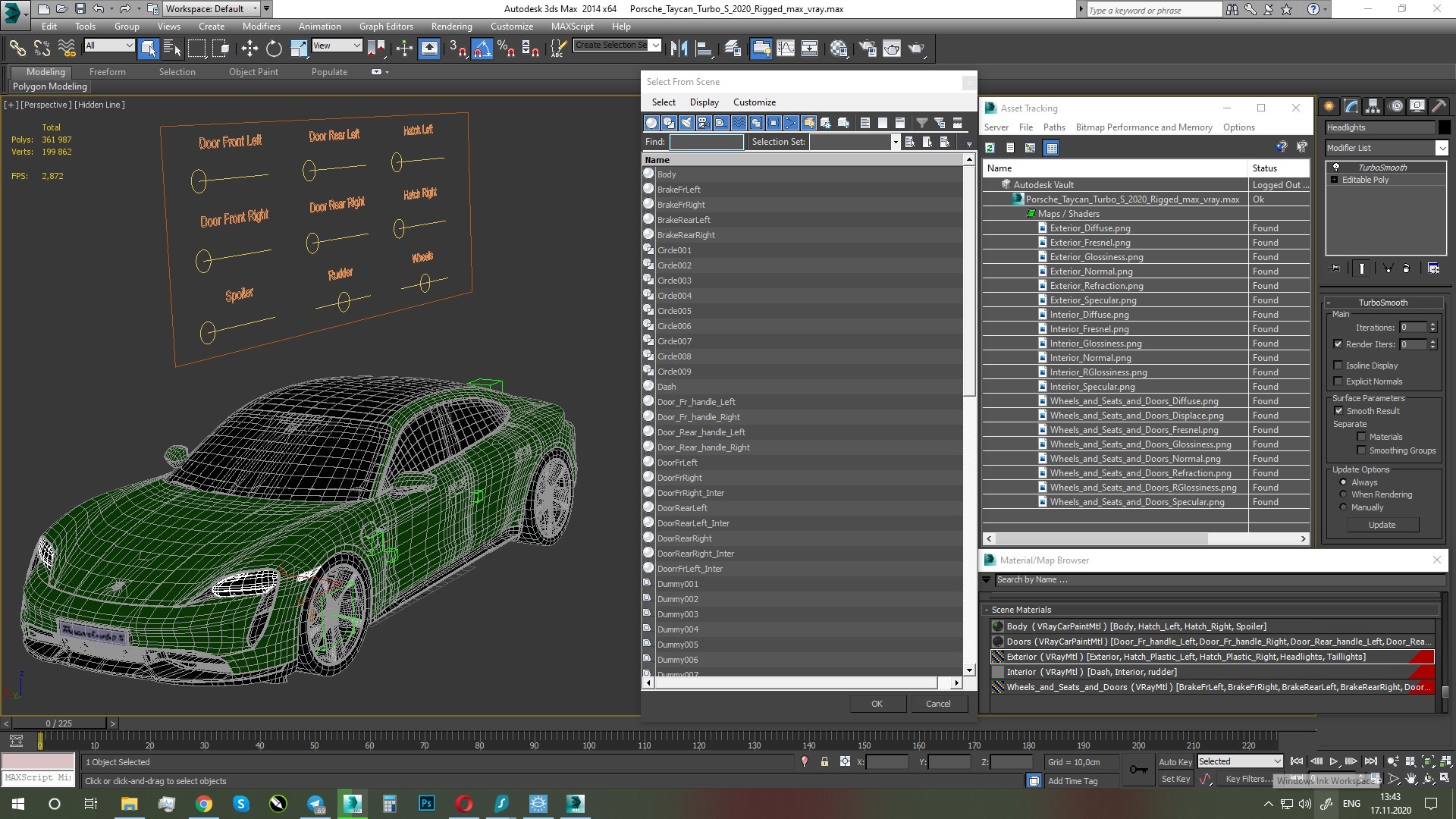Image resolution: width=1456 pixels, height=819 pixels.
Task: Click the Unlink Selection tool
Action: [x=42, y=49]
